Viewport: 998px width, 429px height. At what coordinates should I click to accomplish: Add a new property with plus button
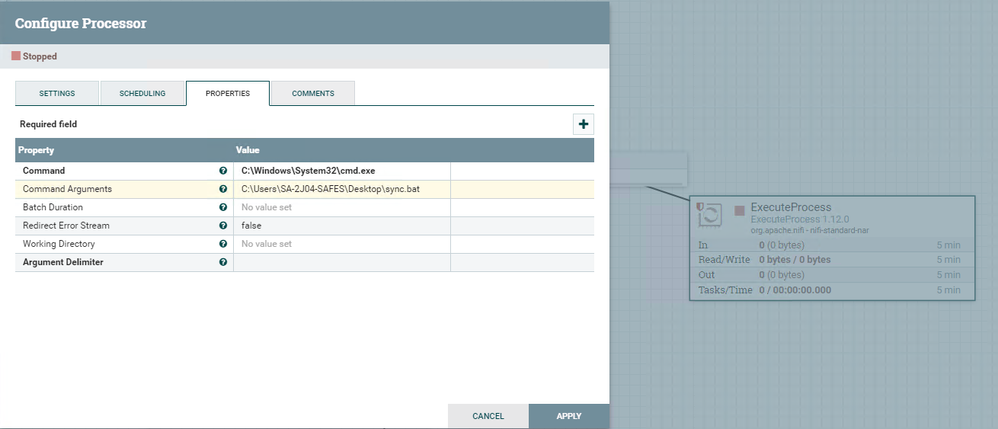click(583, 124)
